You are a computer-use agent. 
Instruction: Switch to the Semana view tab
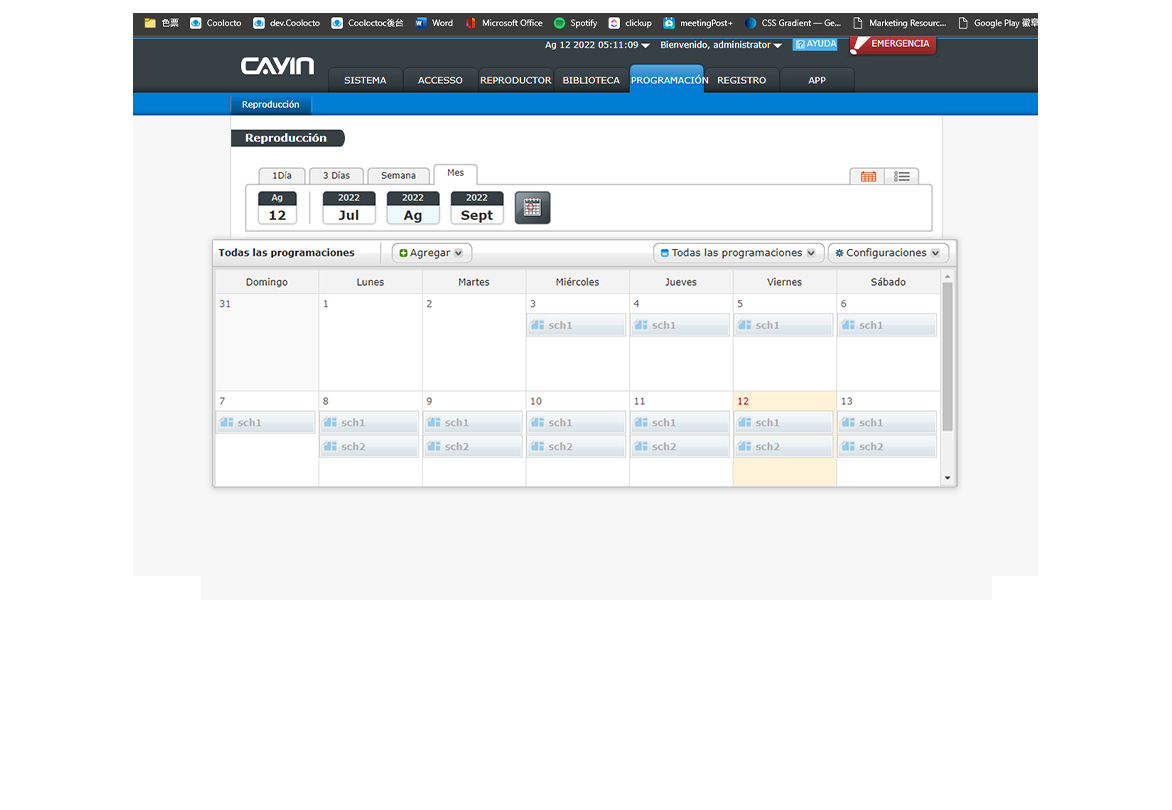click(x=398, y=176)
